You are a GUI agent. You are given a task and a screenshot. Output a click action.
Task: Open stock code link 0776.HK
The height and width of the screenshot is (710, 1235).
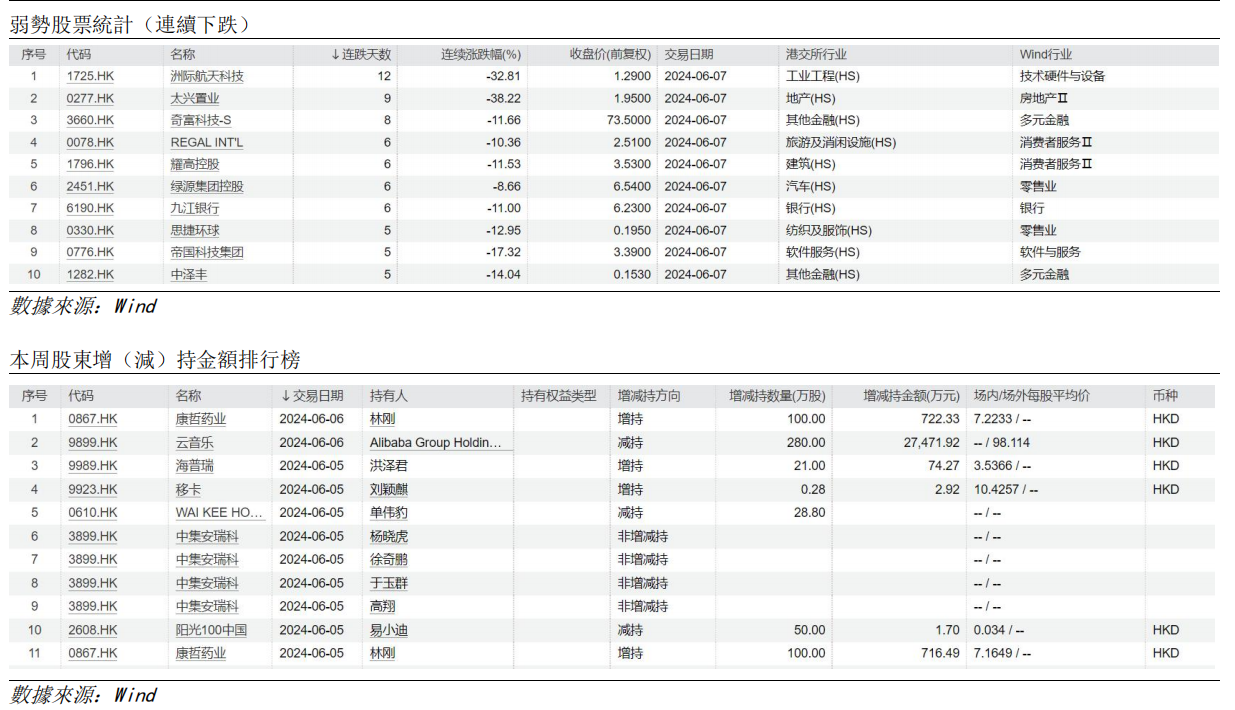click(90, 252)
